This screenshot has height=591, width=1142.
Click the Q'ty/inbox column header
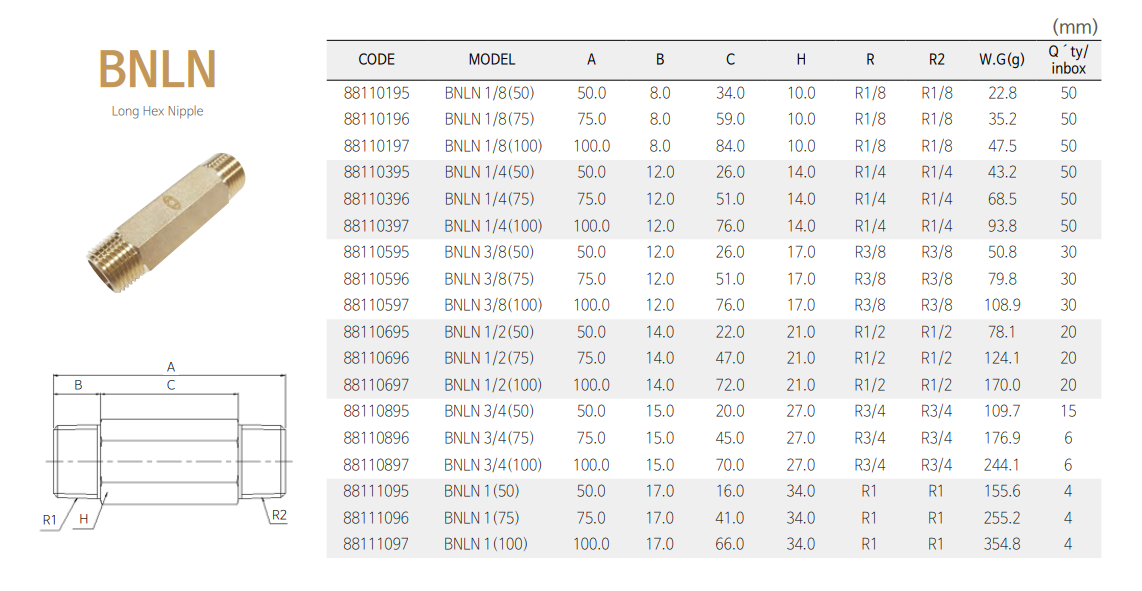tap(1068, 60)
